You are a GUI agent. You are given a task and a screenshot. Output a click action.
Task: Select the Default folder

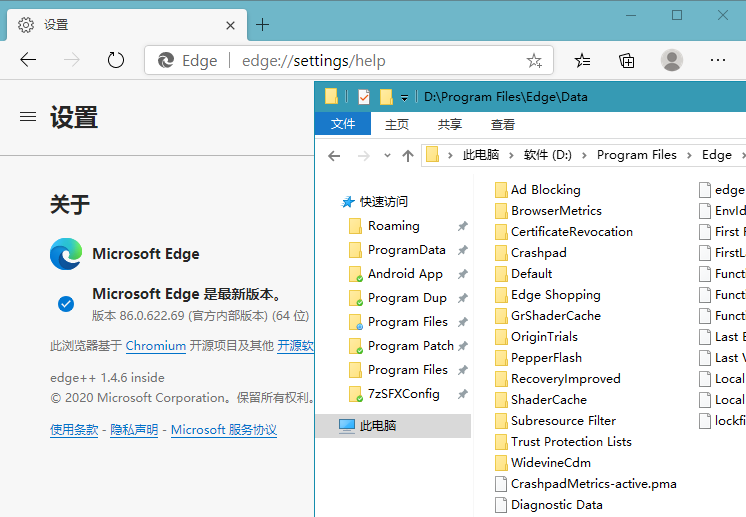(523, 273)
